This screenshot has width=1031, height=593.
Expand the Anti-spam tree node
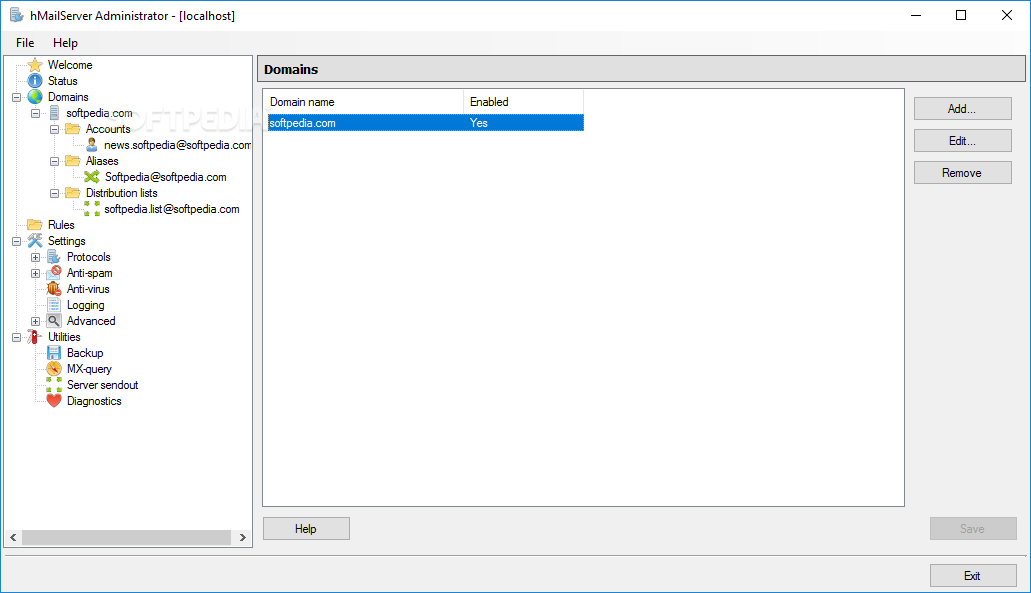pos(36,273)
